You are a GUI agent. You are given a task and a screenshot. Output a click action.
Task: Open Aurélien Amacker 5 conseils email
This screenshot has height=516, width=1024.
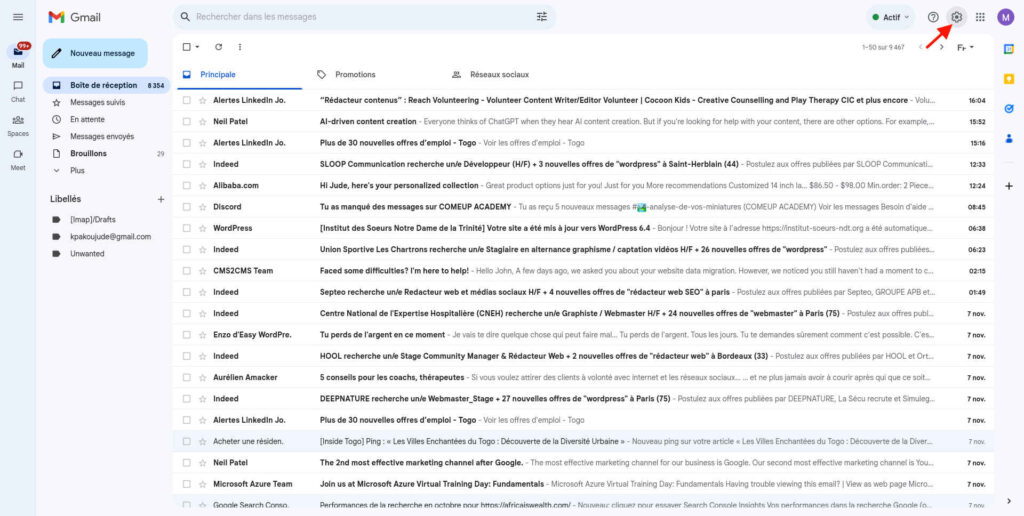[x=583, y=378]
